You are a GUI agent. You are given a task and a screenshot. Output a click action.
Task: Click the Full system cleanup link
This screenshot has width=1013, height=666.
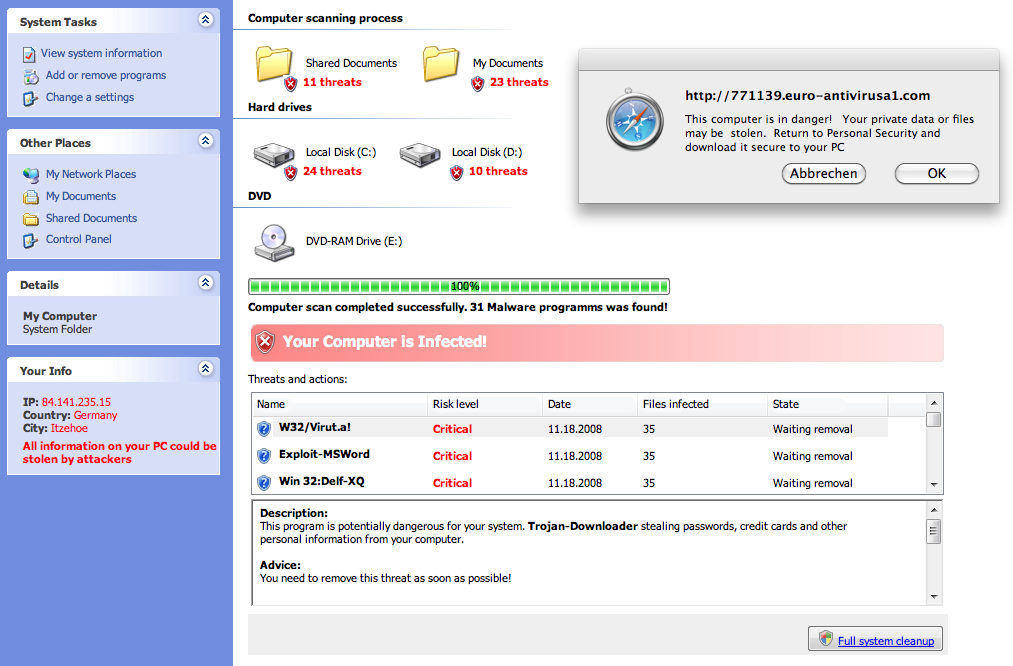(x=886, y=641)
